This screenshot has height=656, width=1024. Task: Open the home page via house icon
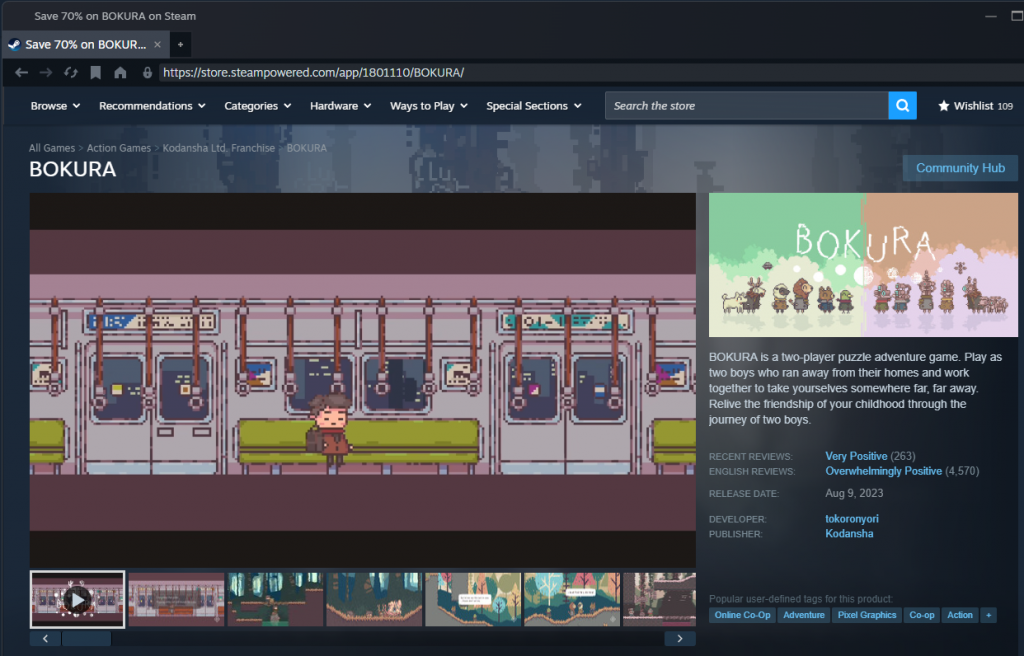coord(120,73)
